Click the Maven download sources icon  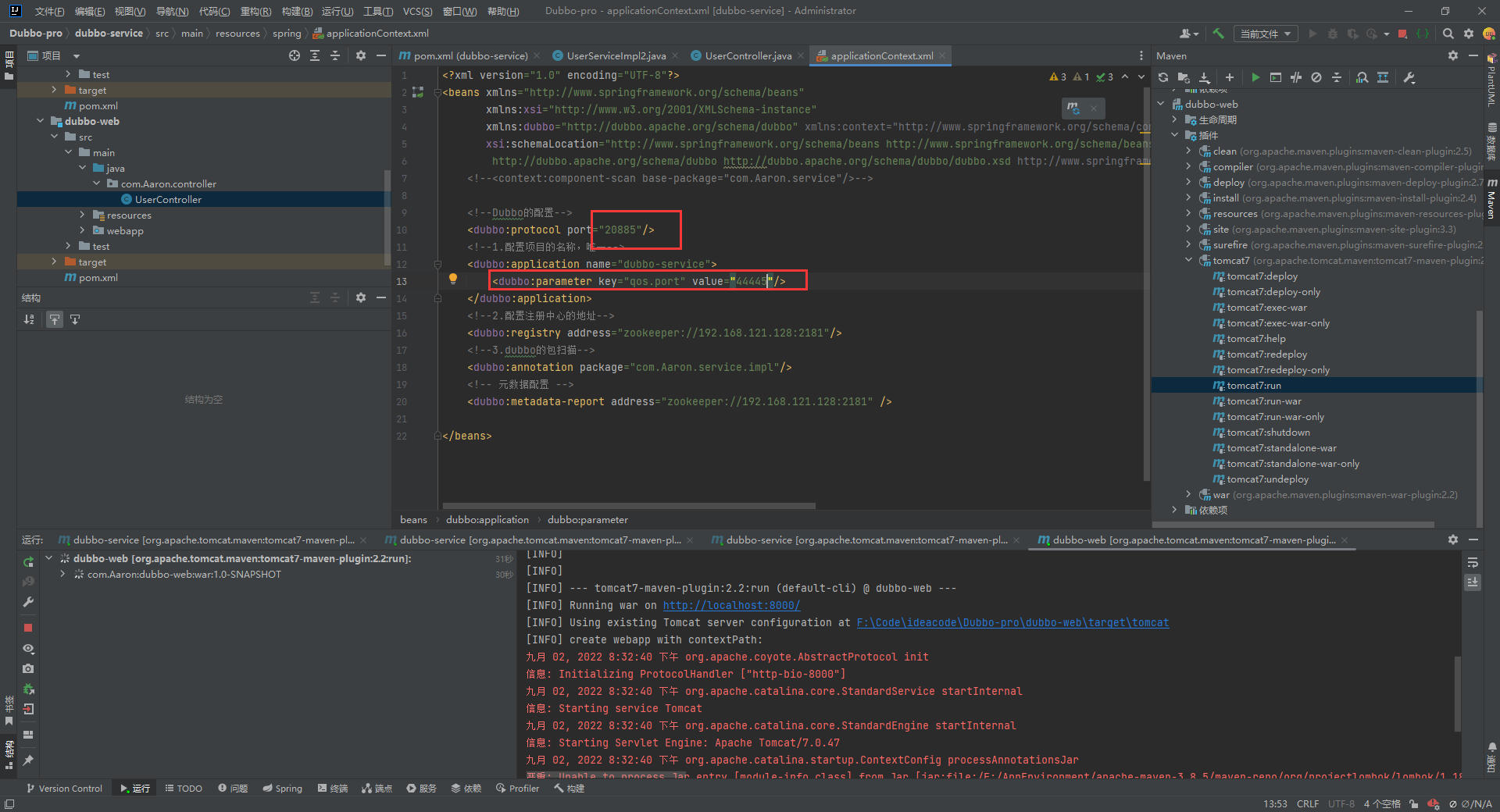pos(1205,77)
